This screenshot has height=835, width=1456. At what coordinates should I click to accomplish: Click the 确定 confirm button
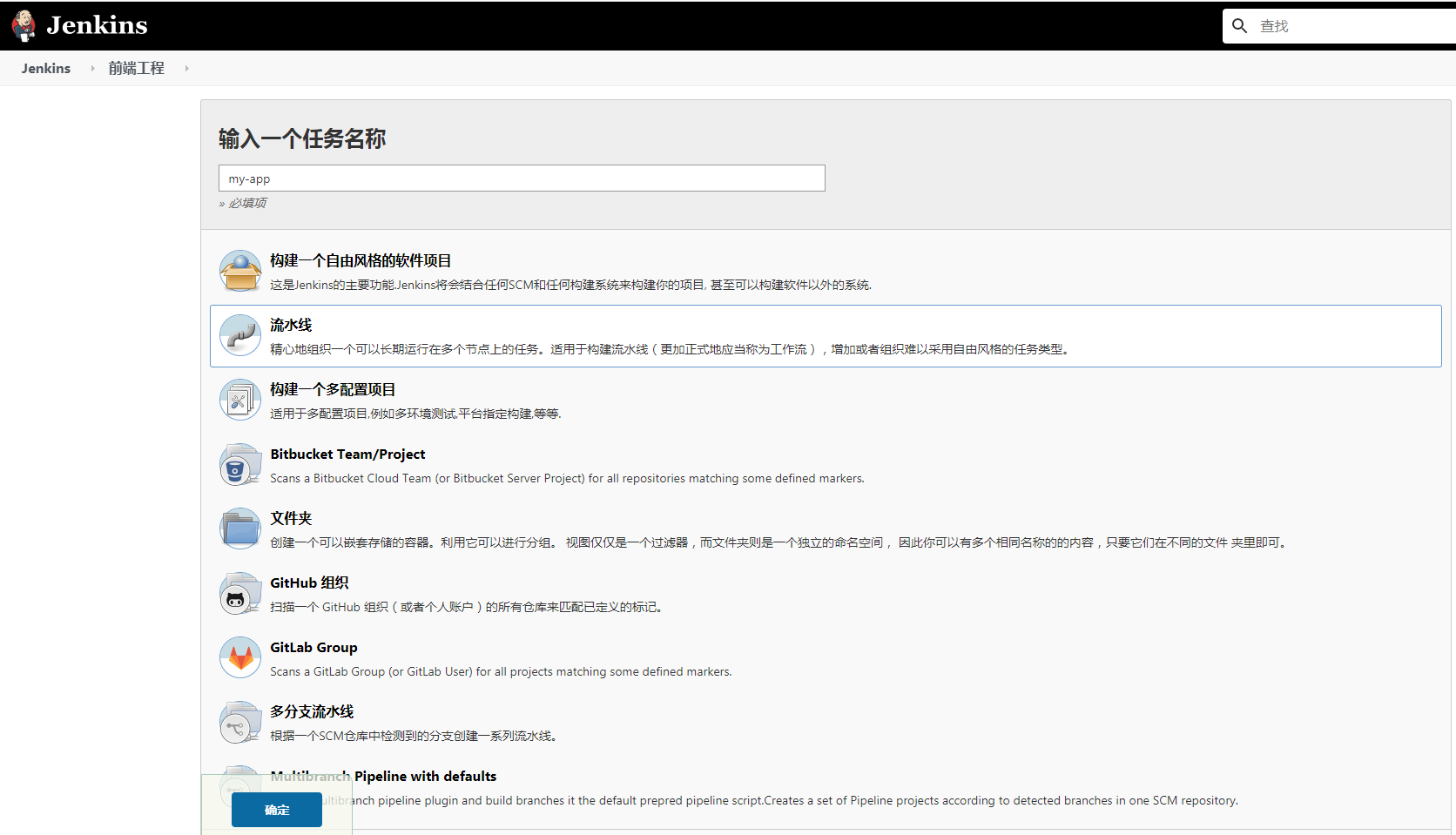click(277, 810)
